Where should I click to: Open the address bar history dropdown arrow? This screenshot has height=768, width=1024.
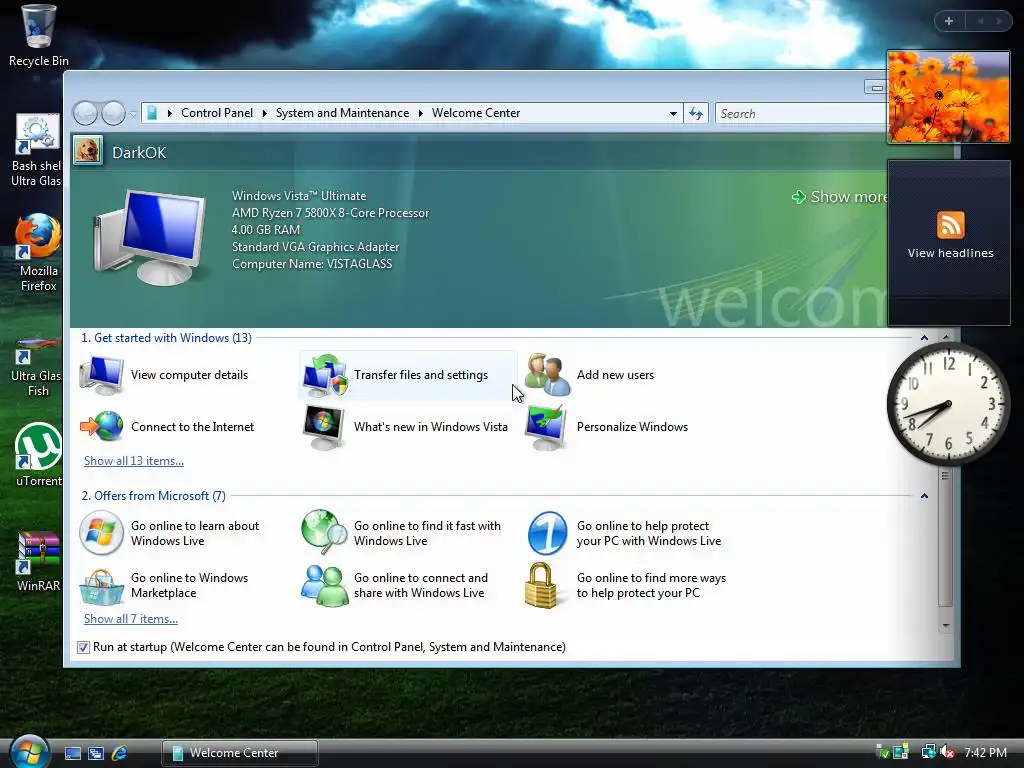click(673, 114)
